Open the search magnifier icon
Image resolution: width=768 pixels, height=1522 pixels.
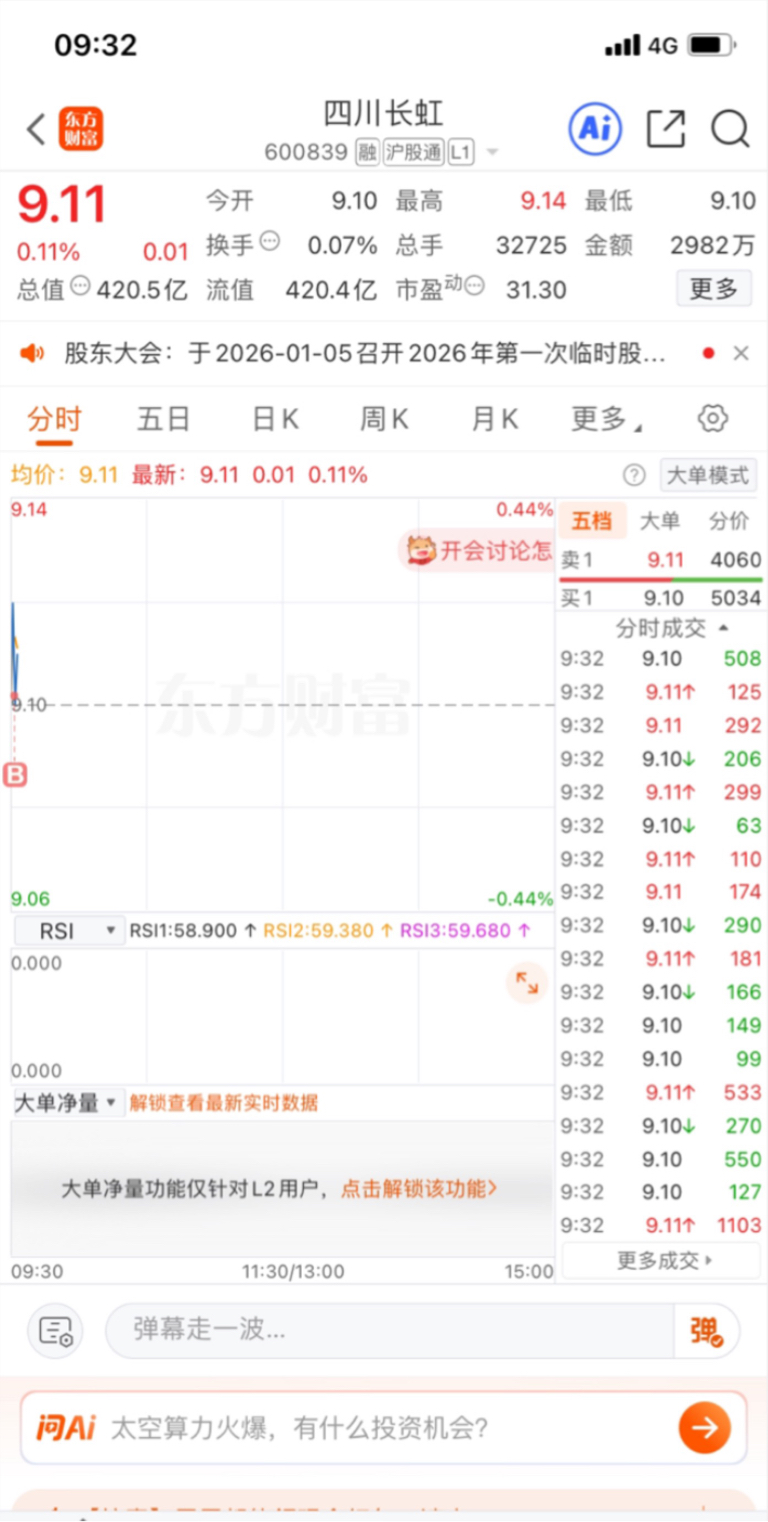click(730, 129)
